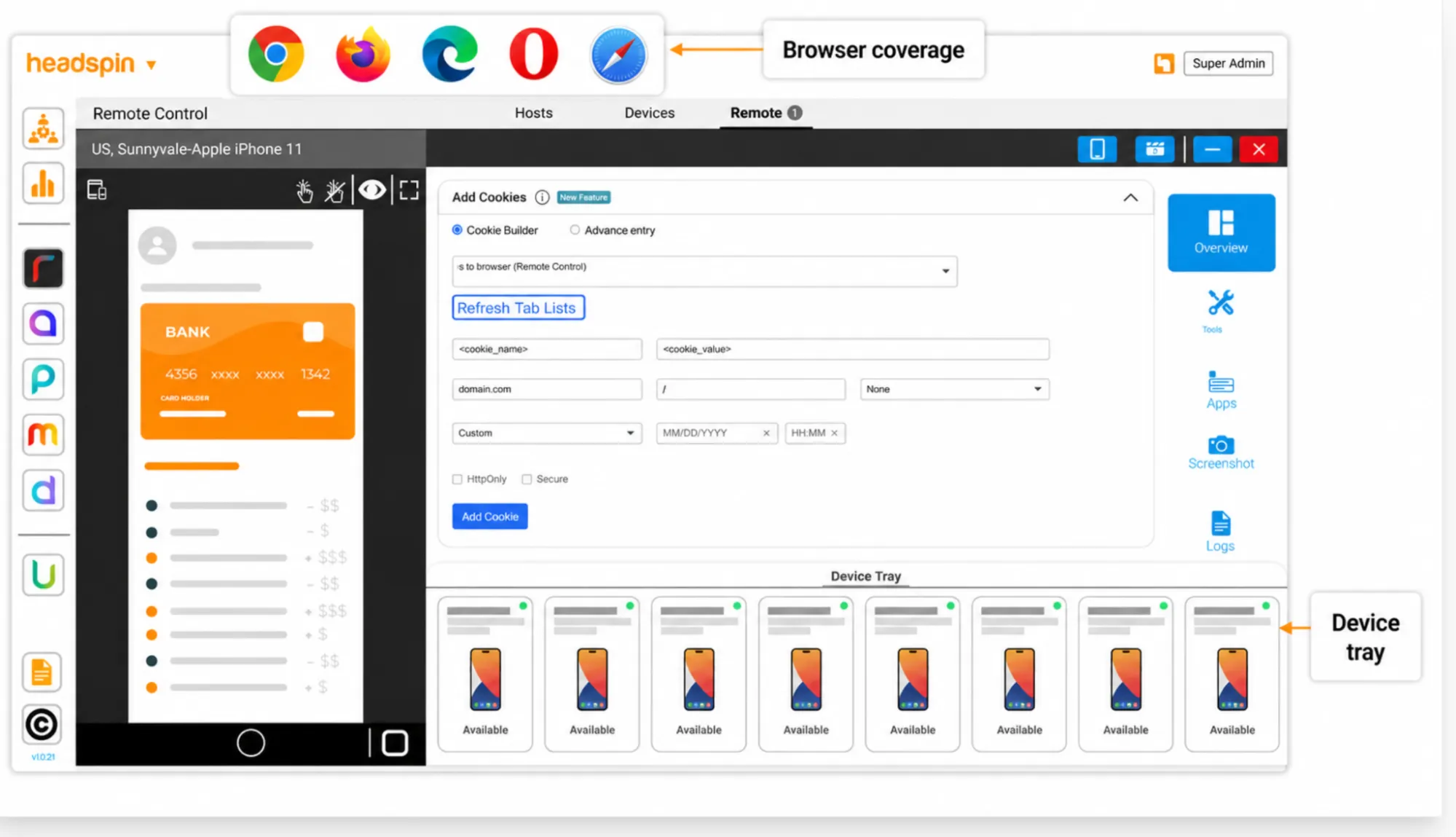Switch to the Hosts tab

534,113
